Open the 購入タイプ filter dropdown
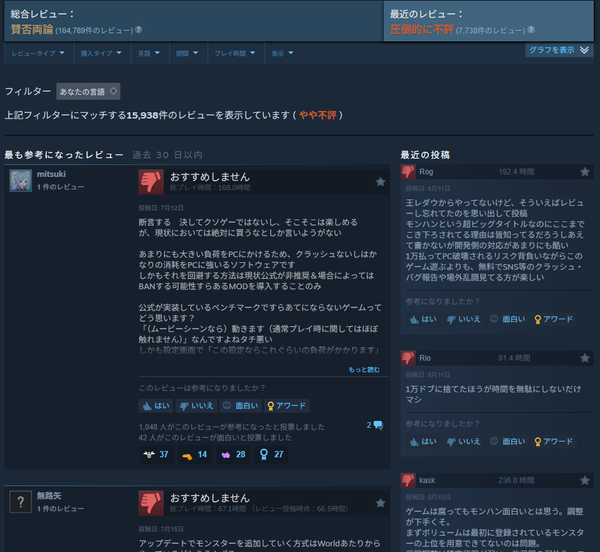 101,53
